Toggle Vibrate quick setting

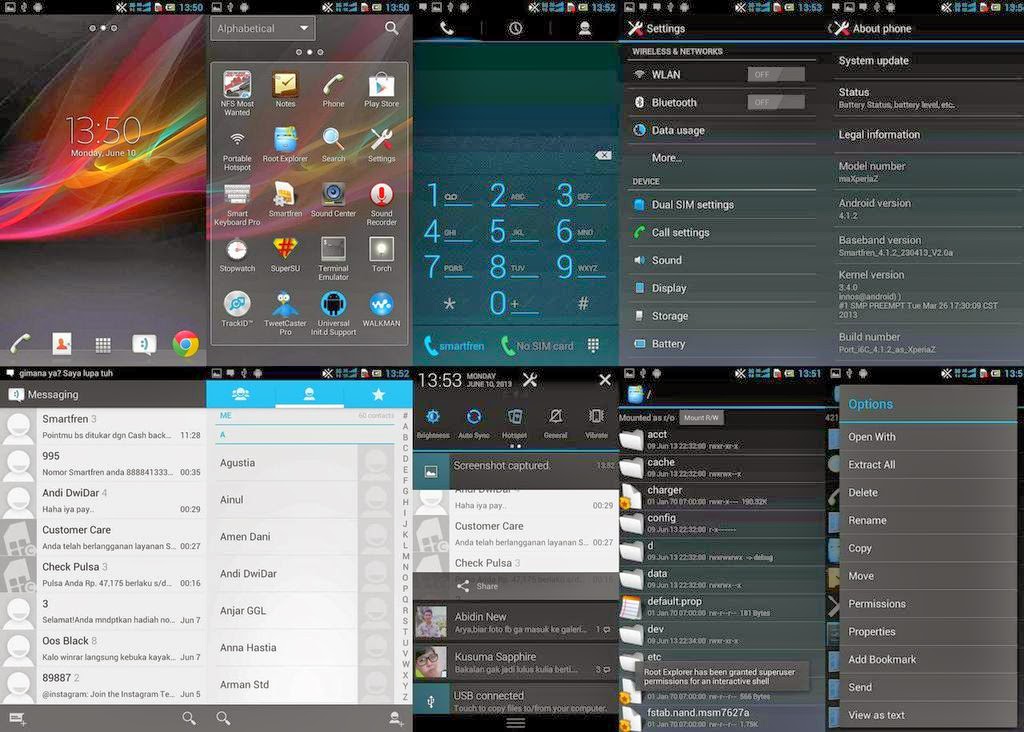[596, 423]
